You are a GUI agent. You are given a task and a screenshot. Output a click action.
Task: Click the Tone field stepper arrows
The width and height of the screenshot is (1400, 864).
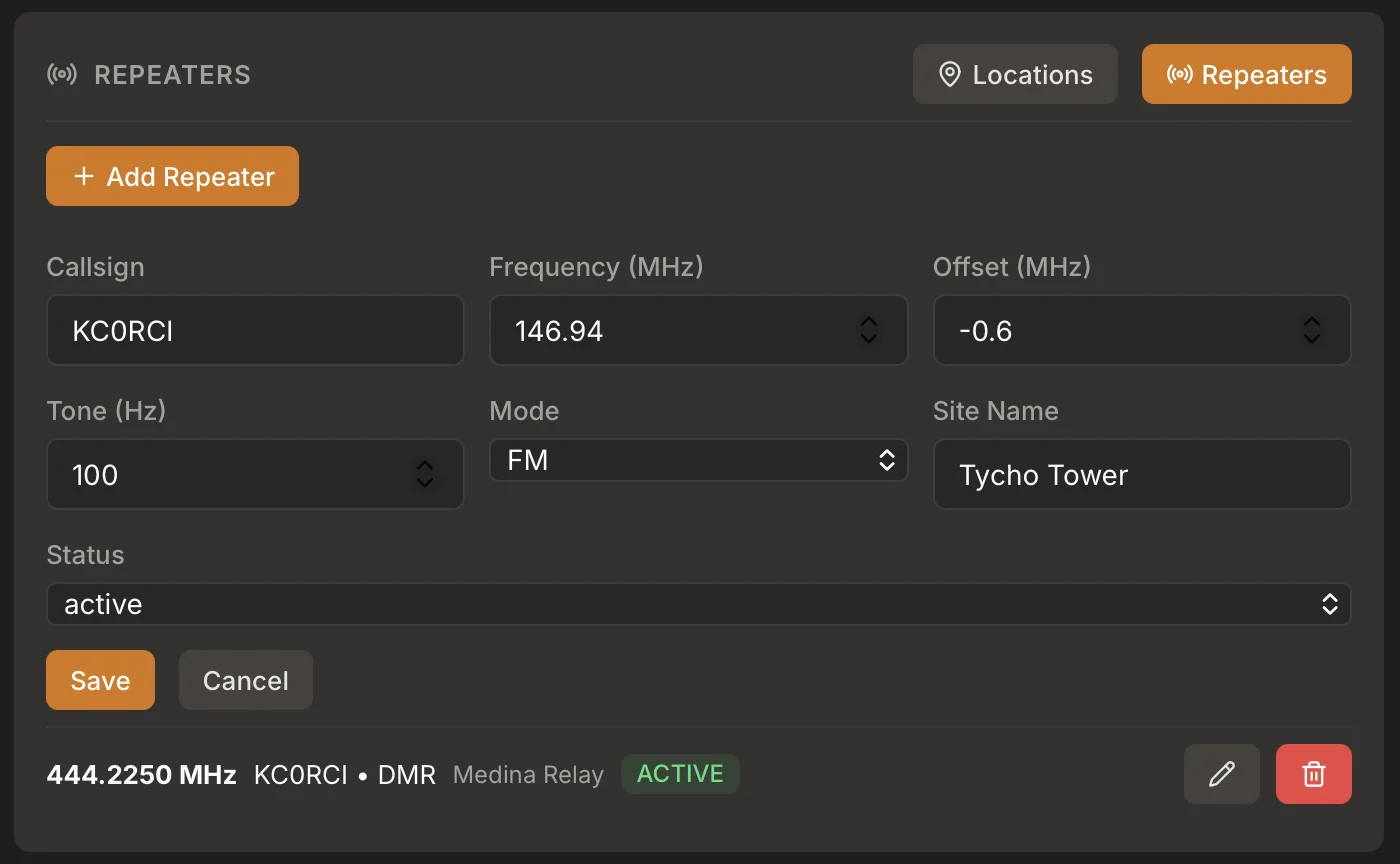[425, 474]
